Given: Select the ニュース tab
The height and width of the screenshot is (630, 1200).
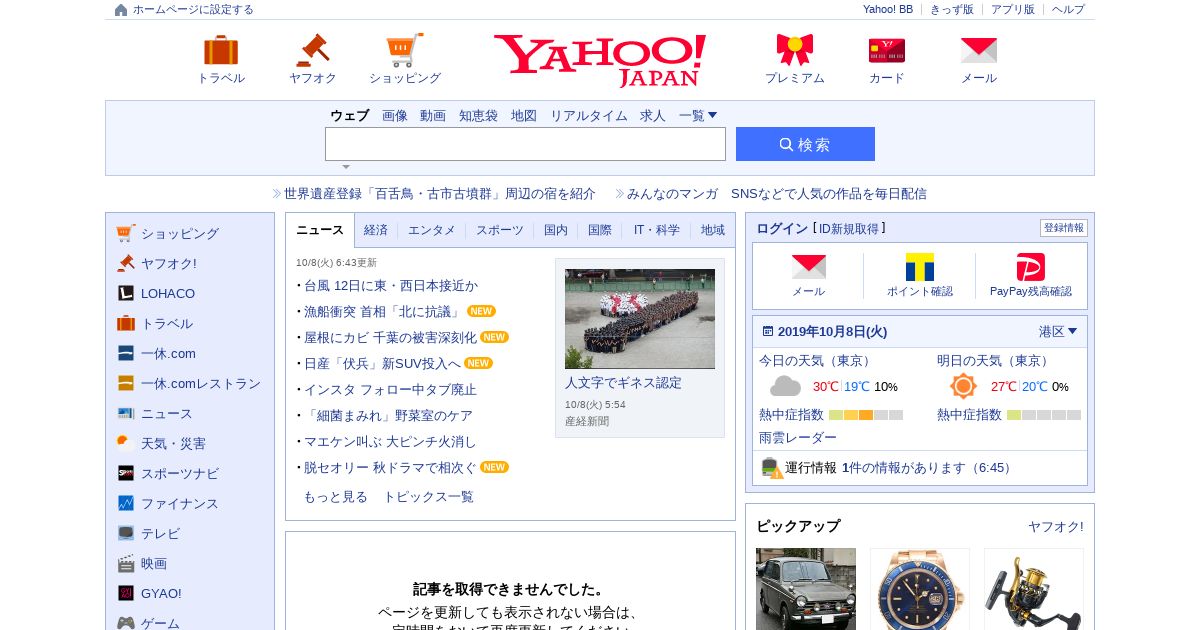Looking at the screenshot, I should pyautogui.click(x=320, y=230).
